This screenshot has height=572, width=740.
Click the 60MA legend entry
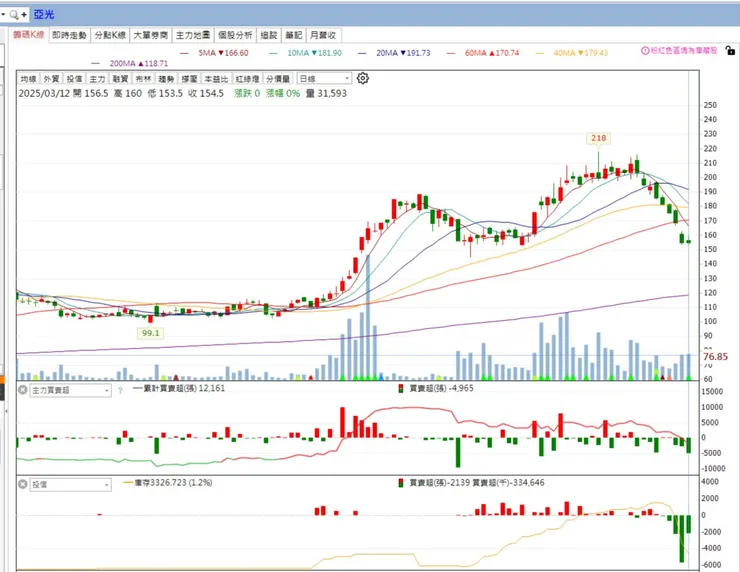[483, 53]
